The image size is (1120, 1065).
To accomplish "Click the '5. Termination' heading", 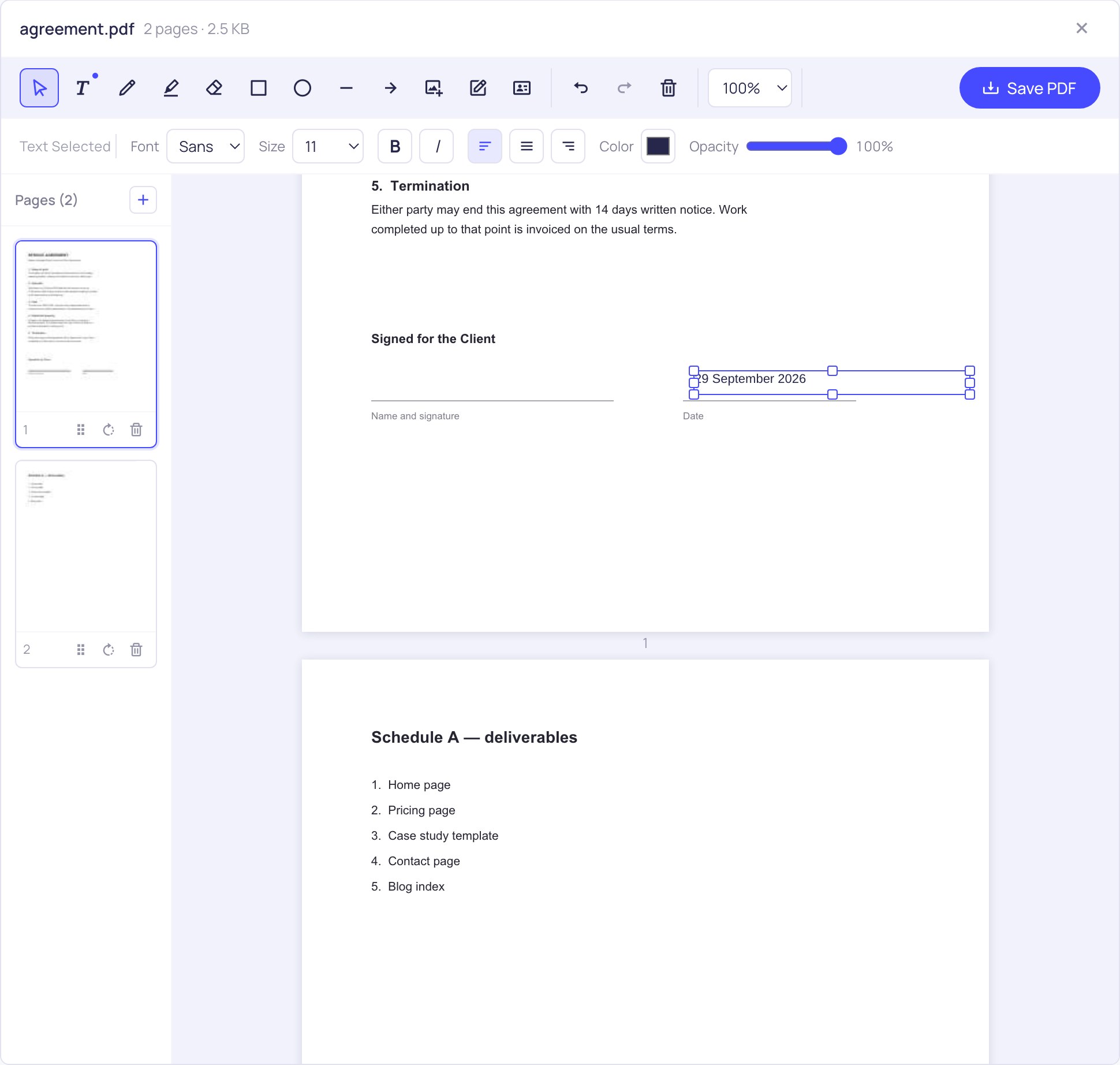I will click(420, 186).
